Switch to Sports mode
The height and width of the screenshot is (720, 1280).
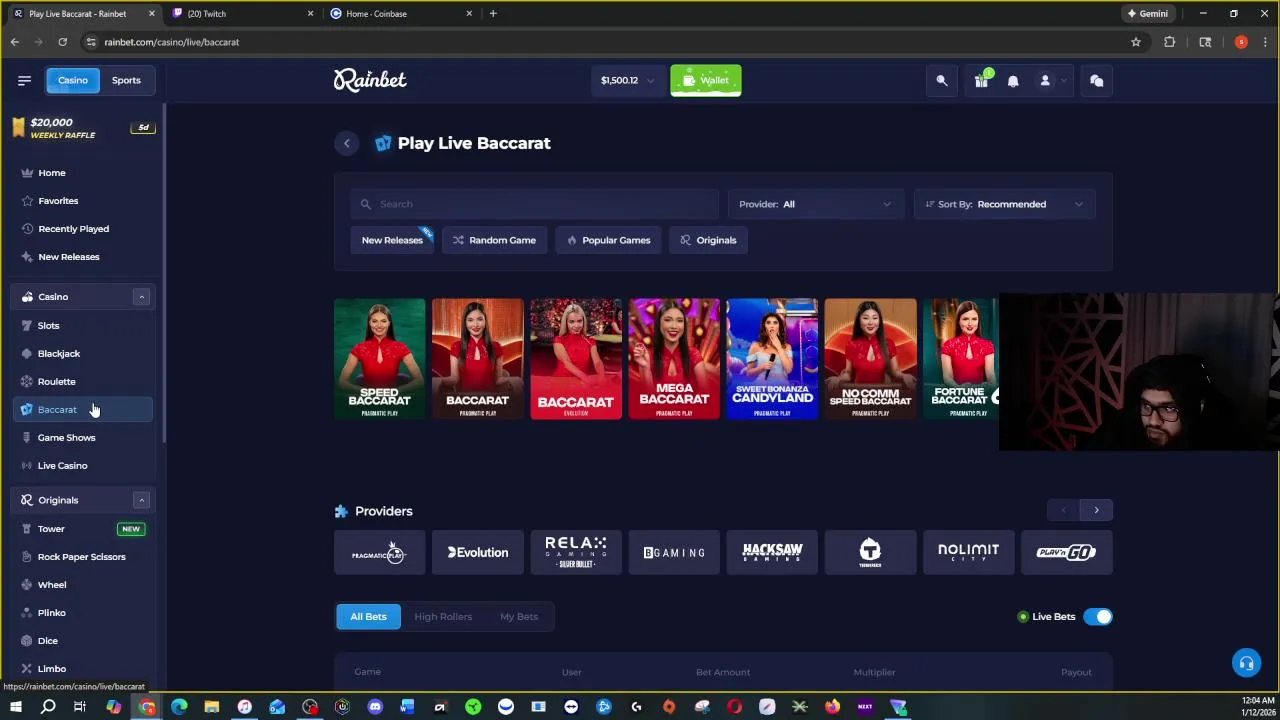pyautogui.click(x=126, y=80)
